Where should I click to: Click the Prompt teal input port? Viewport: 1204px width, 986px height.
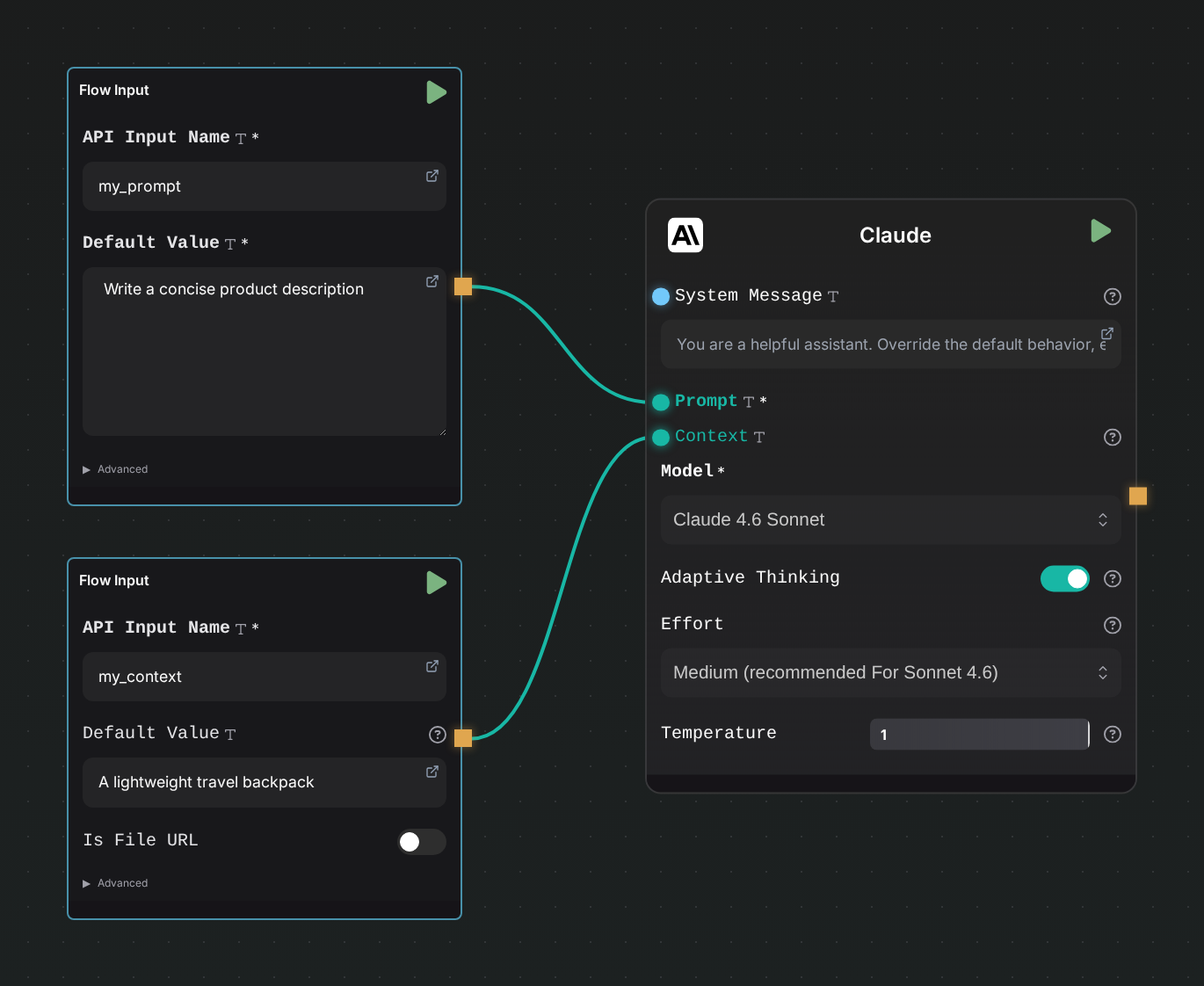[x=661, y=402]
